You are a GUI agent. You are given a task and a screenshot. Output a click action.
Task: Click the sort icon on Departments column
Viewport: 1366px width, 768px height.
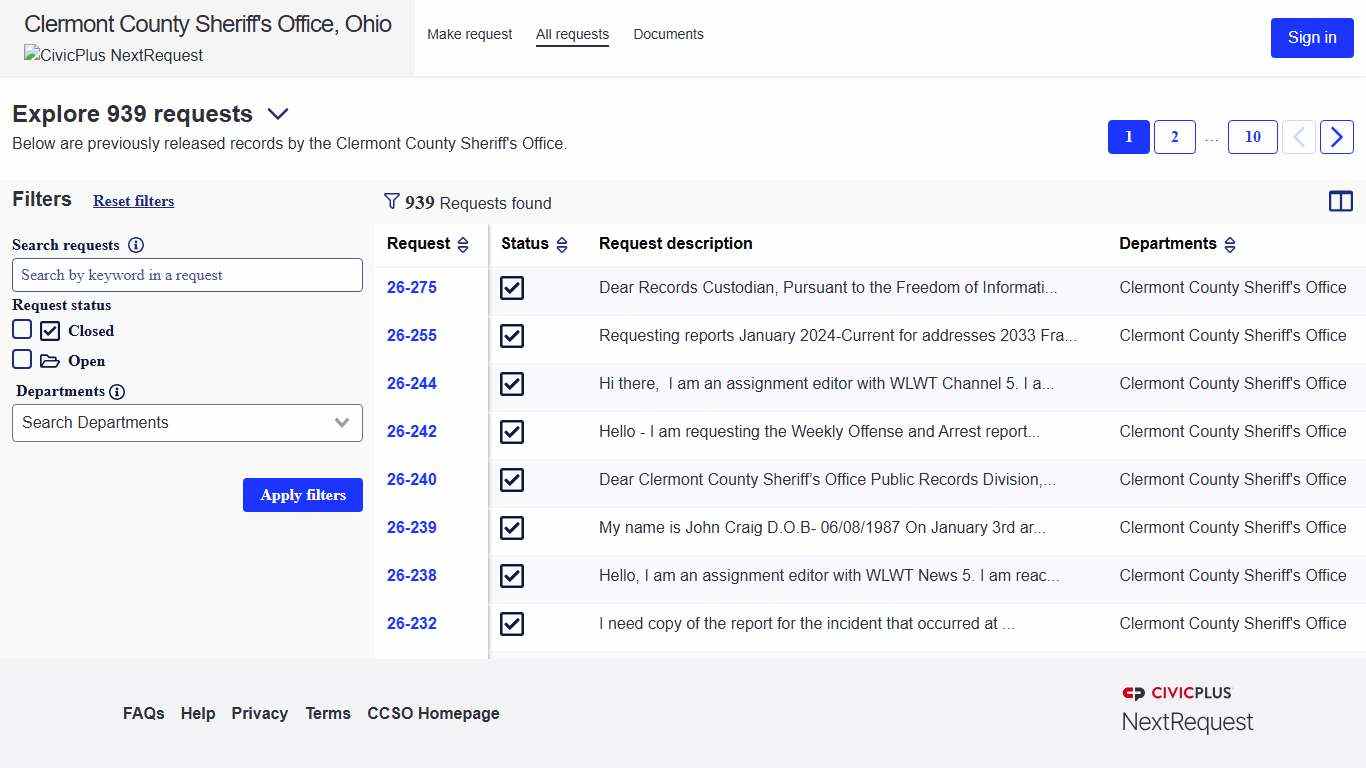pos(1229,244)
